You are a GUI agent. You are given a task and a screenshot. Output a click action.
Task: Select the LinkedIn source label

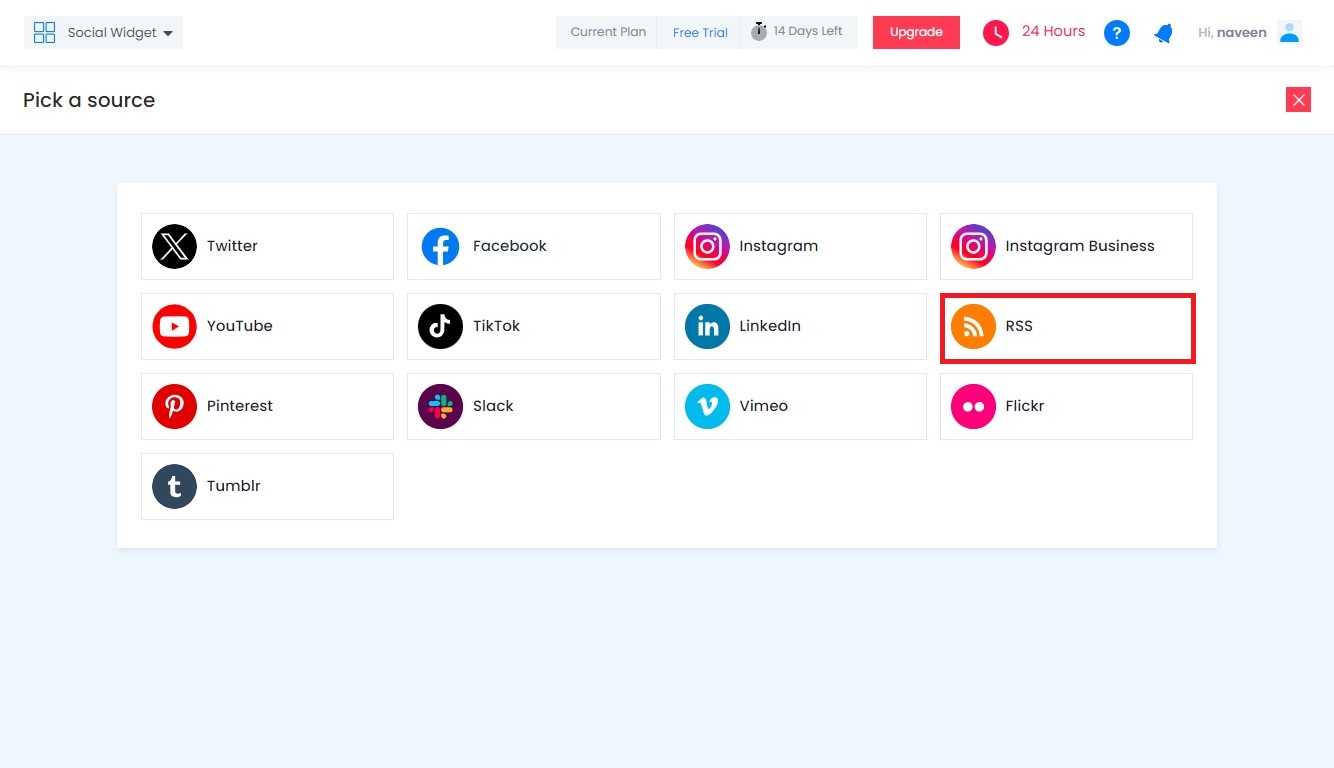pyautogui.click(x=770, y=326)
